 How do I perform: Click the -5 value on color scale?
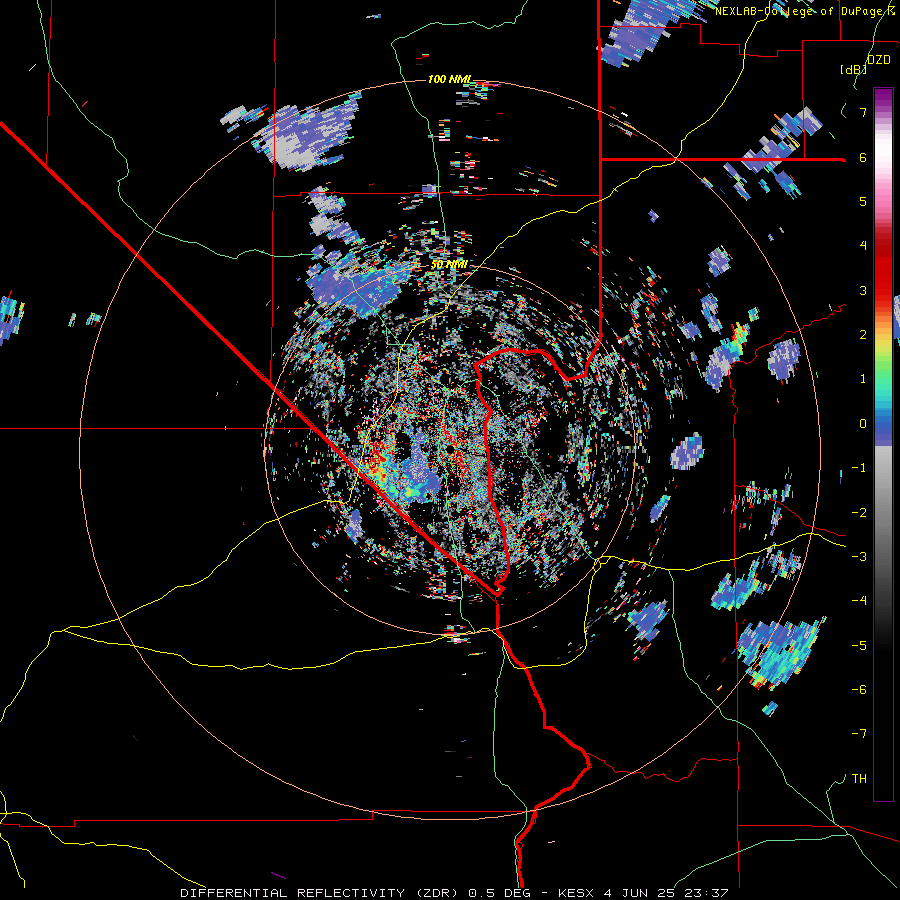859,646
